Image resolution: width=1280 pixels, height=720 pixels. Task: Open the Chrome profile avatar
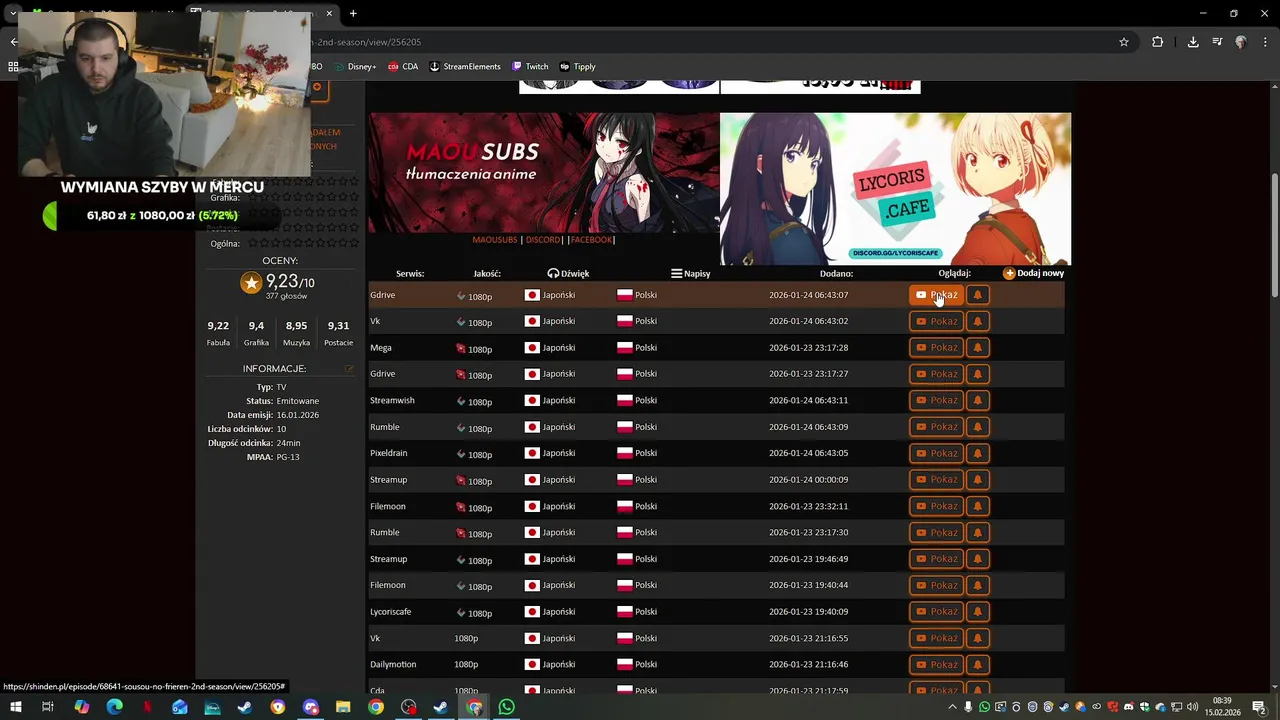1241,42
